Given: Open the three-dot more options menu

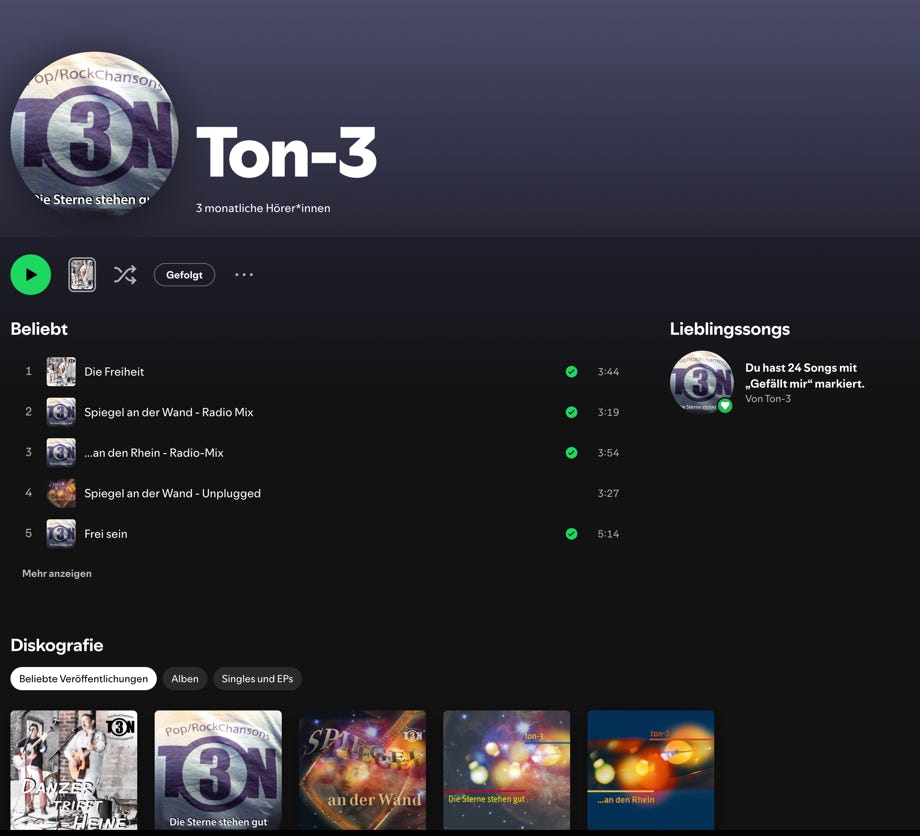Looking at the screenshot, I should [244, 275].
